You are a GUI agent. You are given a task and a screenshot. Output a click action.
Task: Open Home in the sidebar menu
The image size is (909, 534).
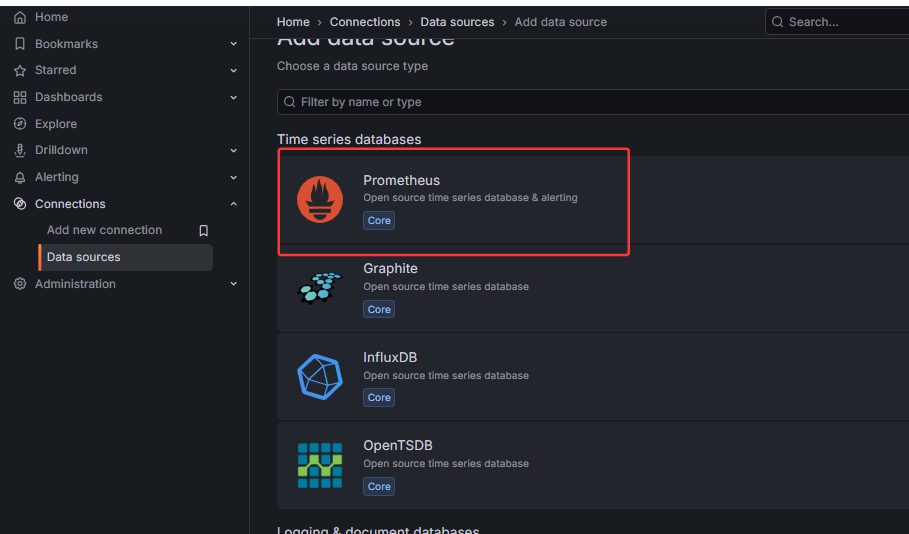52,17
